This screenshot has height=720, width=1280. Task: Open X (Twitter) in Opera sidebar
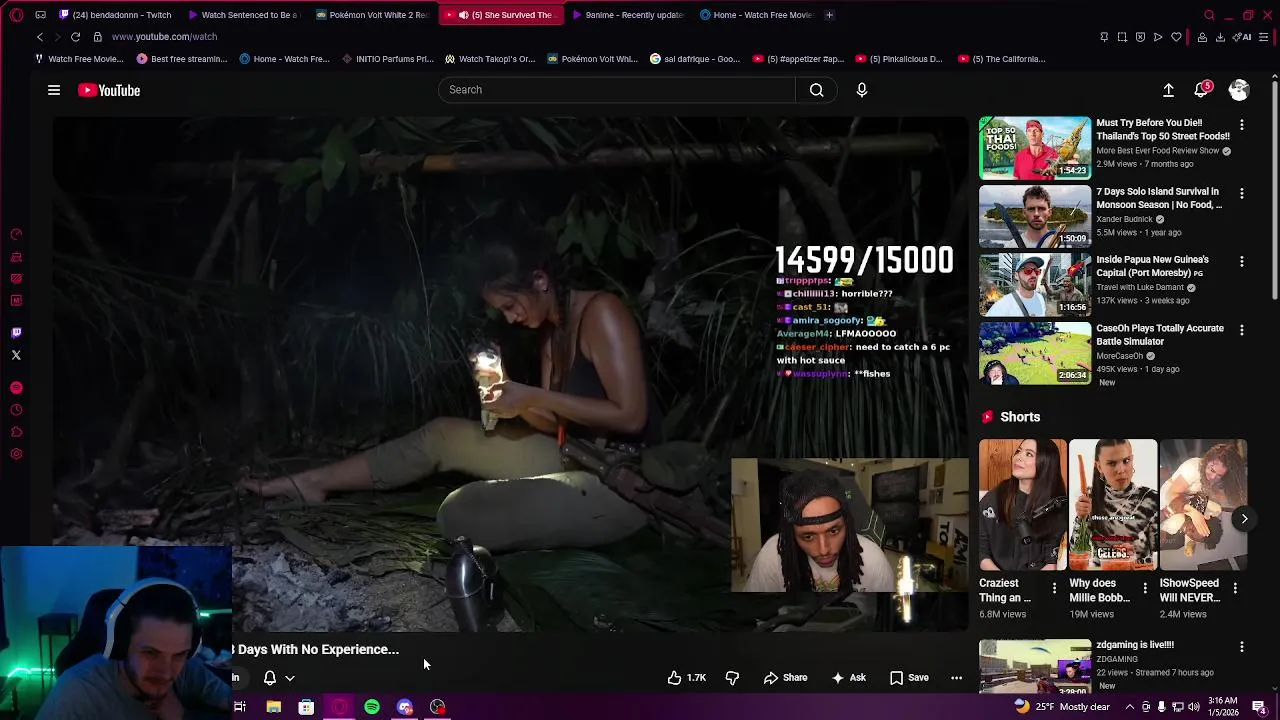coord(16,355)
